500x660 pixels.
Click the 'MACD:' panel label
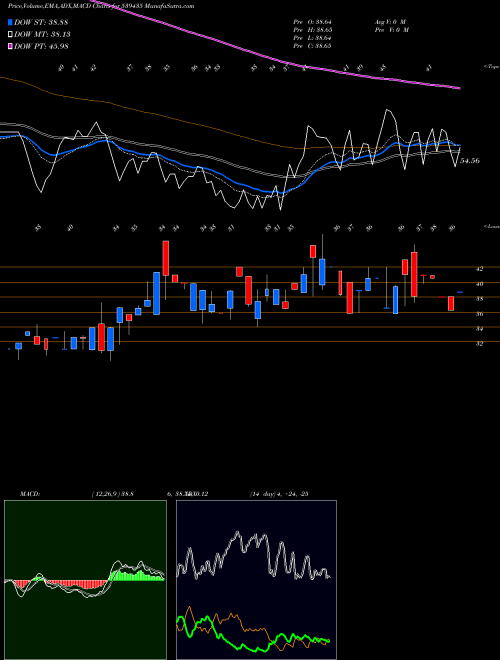(30, 494)
